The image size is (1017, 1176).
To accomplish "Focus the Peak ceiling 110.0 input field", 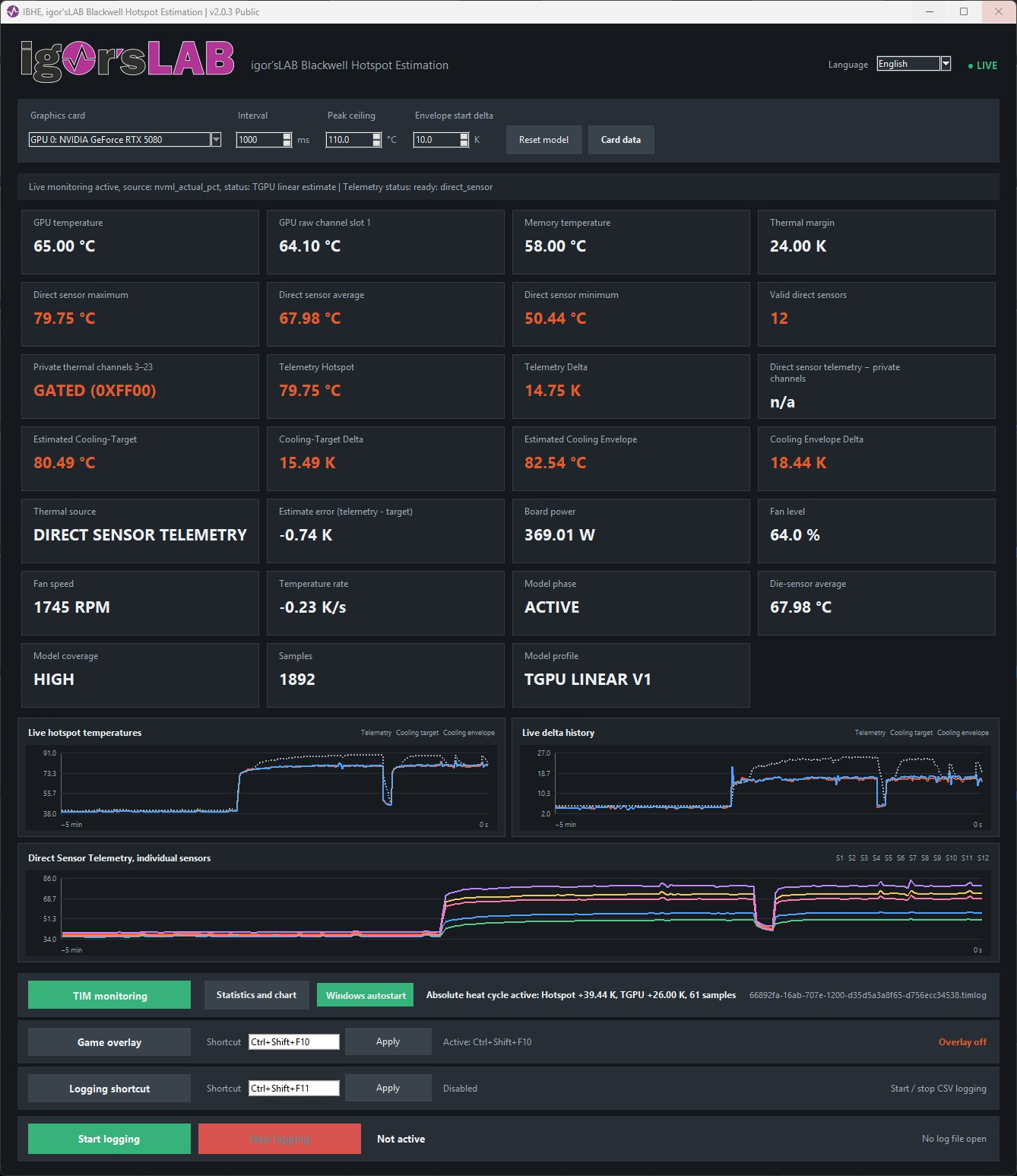I will pos(349,140).
